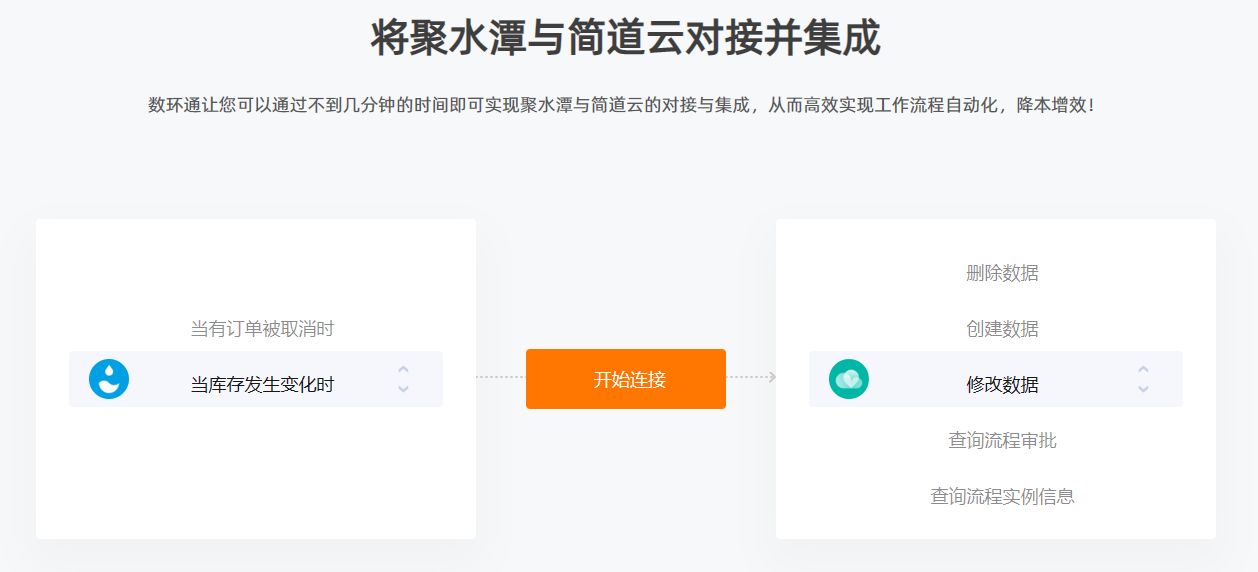The width and height of the screenshot is (1258, 572).
Task: Step up in the 聚水潭 trigger selector
Action: pyautogui.click(x=403, y=370)
